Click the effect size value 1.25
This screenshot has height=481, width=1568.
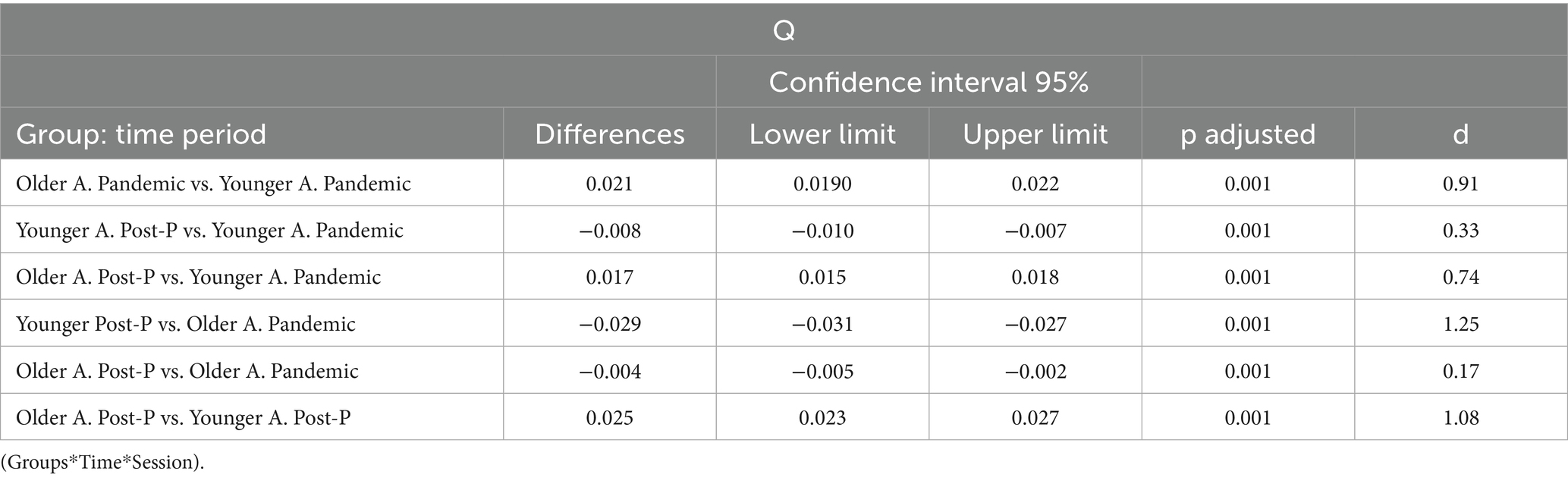pyautogui.click(x=1460, y=324)
